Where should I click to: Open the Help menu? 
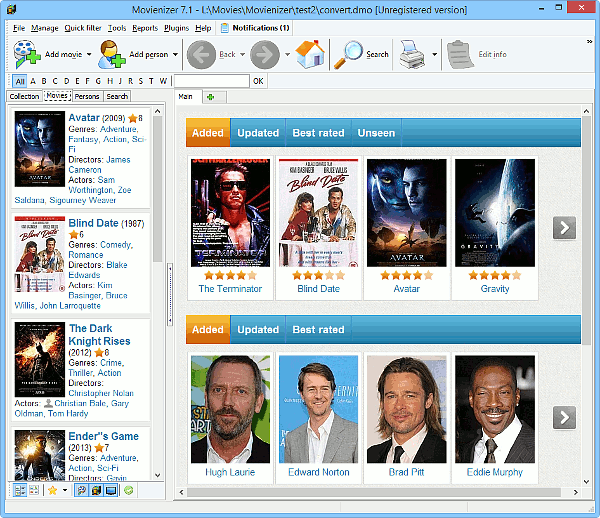(203, 28)
